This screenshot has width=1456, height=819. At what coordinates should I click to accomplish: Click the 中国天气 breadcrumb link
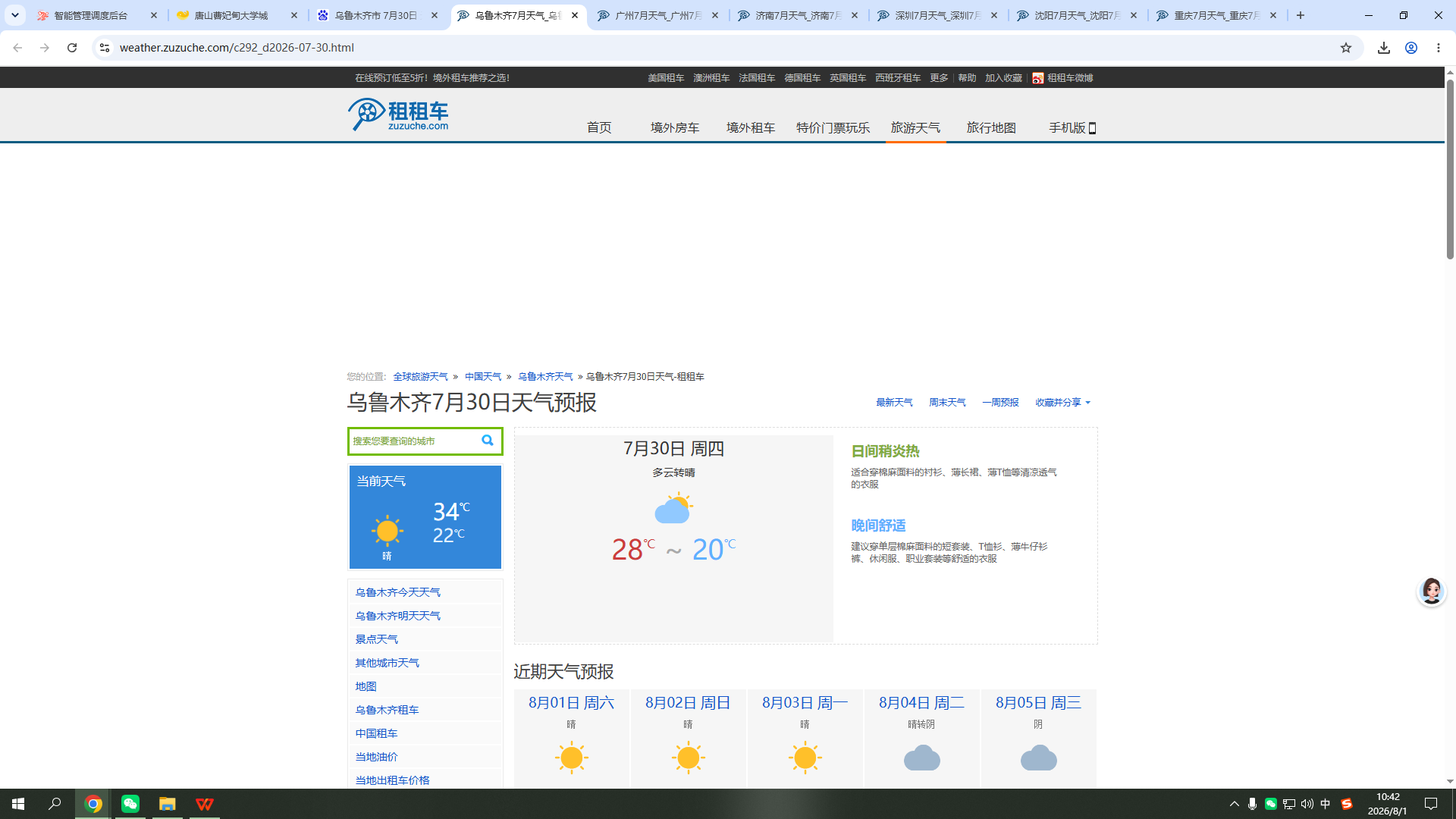coord(483,377)
